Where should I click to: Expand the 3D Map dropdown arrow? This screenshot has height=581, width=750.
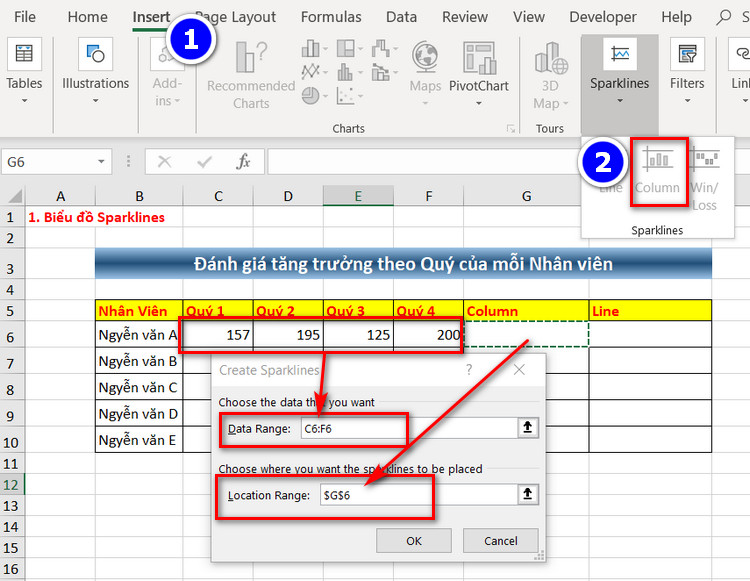coord(565,103)
